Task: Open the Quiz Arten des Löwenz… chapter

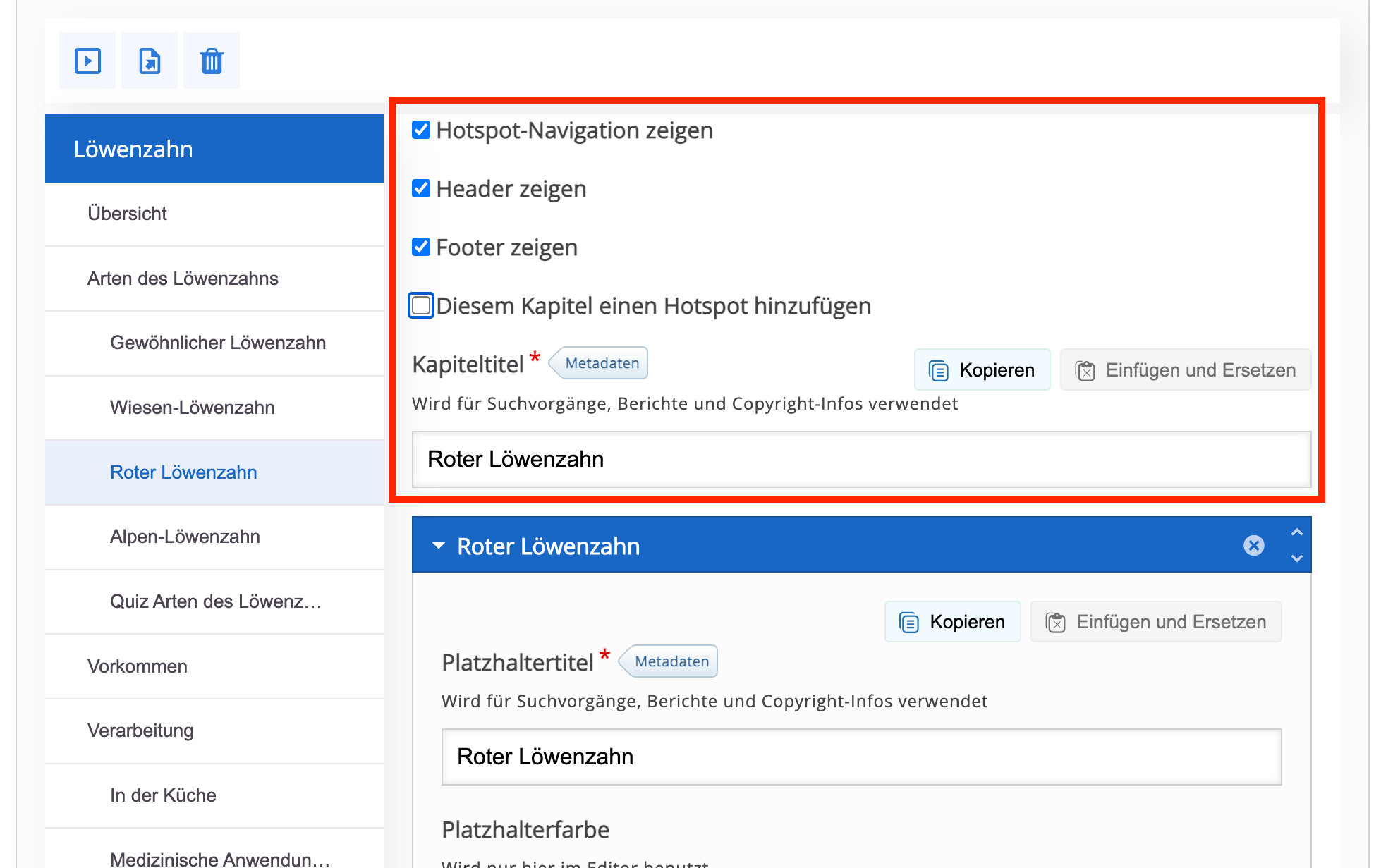Action: (x=214, y=601)
